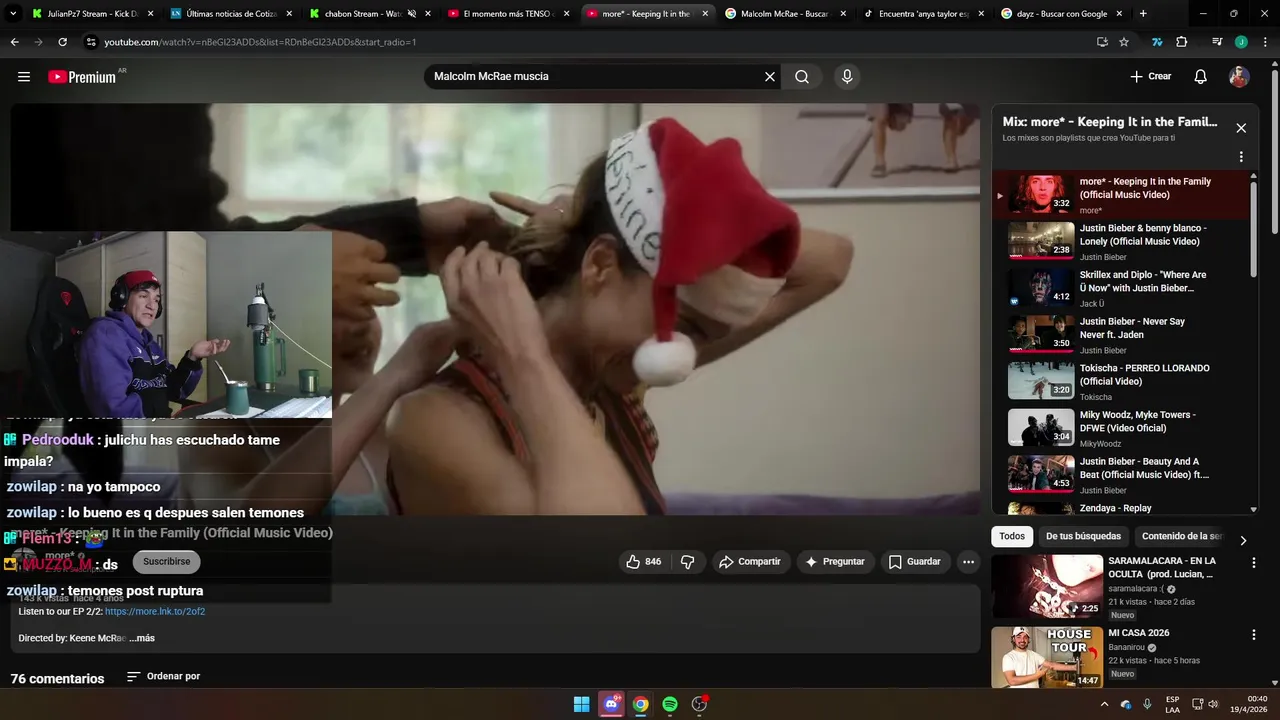
Task: Show hidden system tray icons
Action: pyautogui.click(x=1104, y=704)
